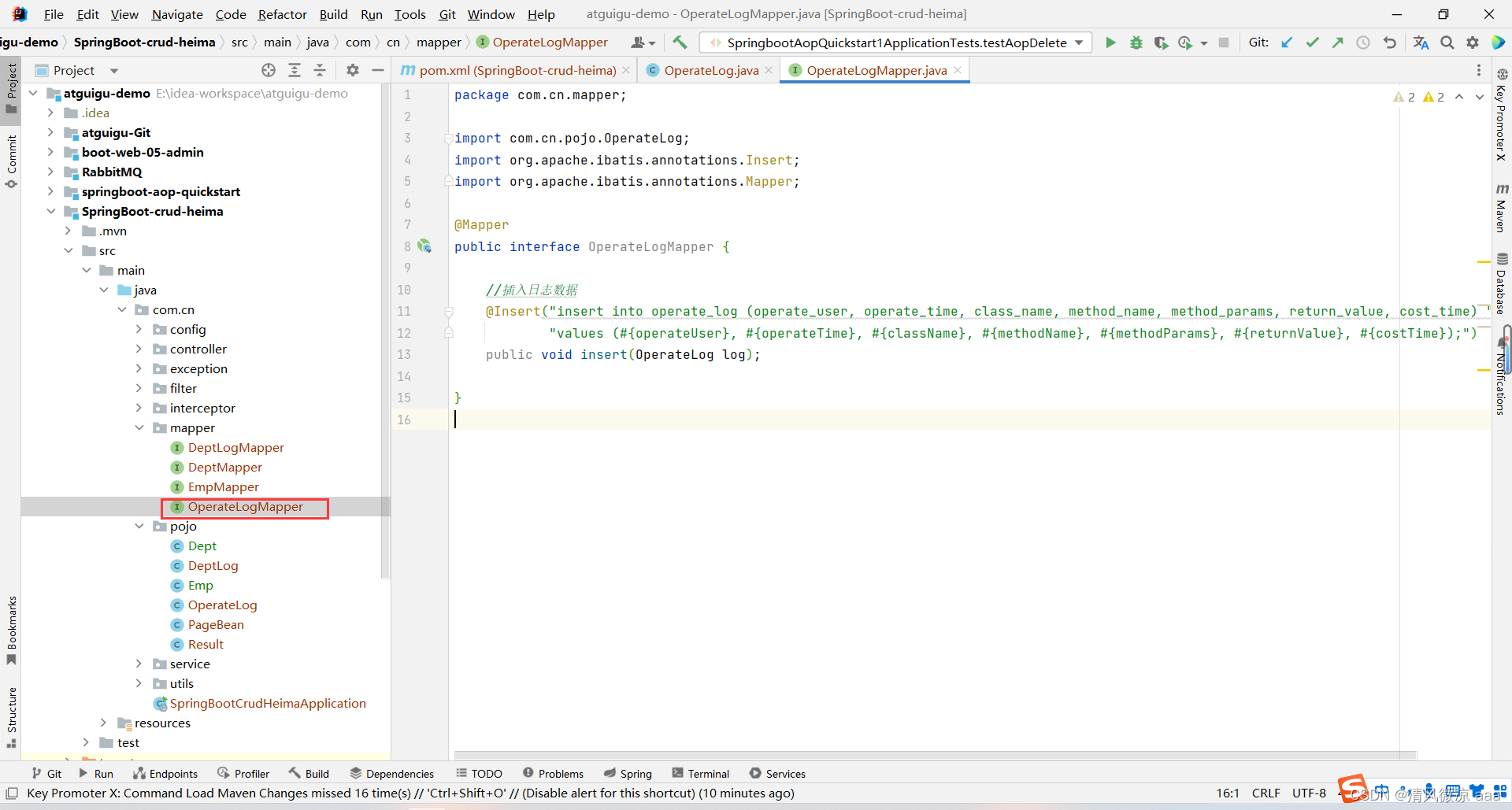Click the editor horizontal scrollbar
The image size is (1512, 810).
point(935,755)
